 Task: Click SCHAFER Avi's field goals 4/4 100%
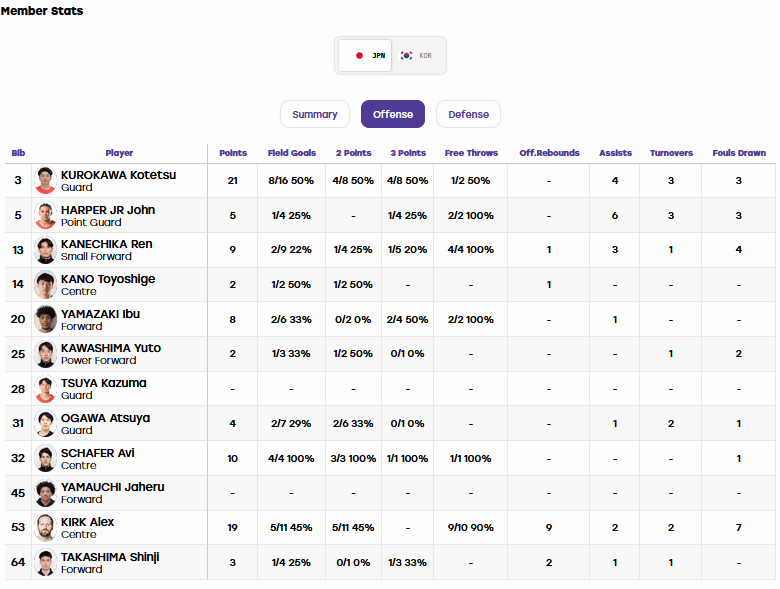click(291, 458)
